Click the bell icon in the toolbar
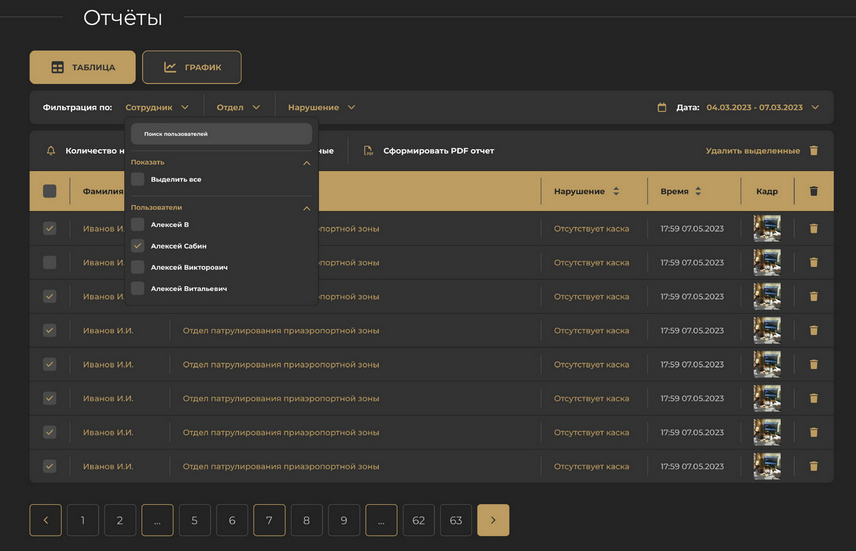 click(51, 151)
